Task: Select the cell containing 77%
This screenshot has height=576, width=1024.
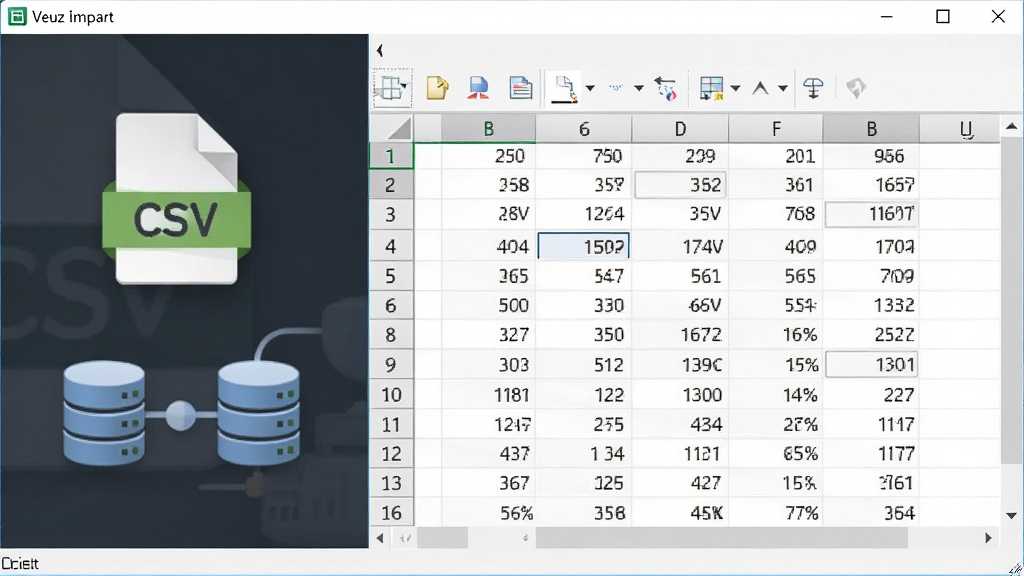Action: tap(776, 513)
